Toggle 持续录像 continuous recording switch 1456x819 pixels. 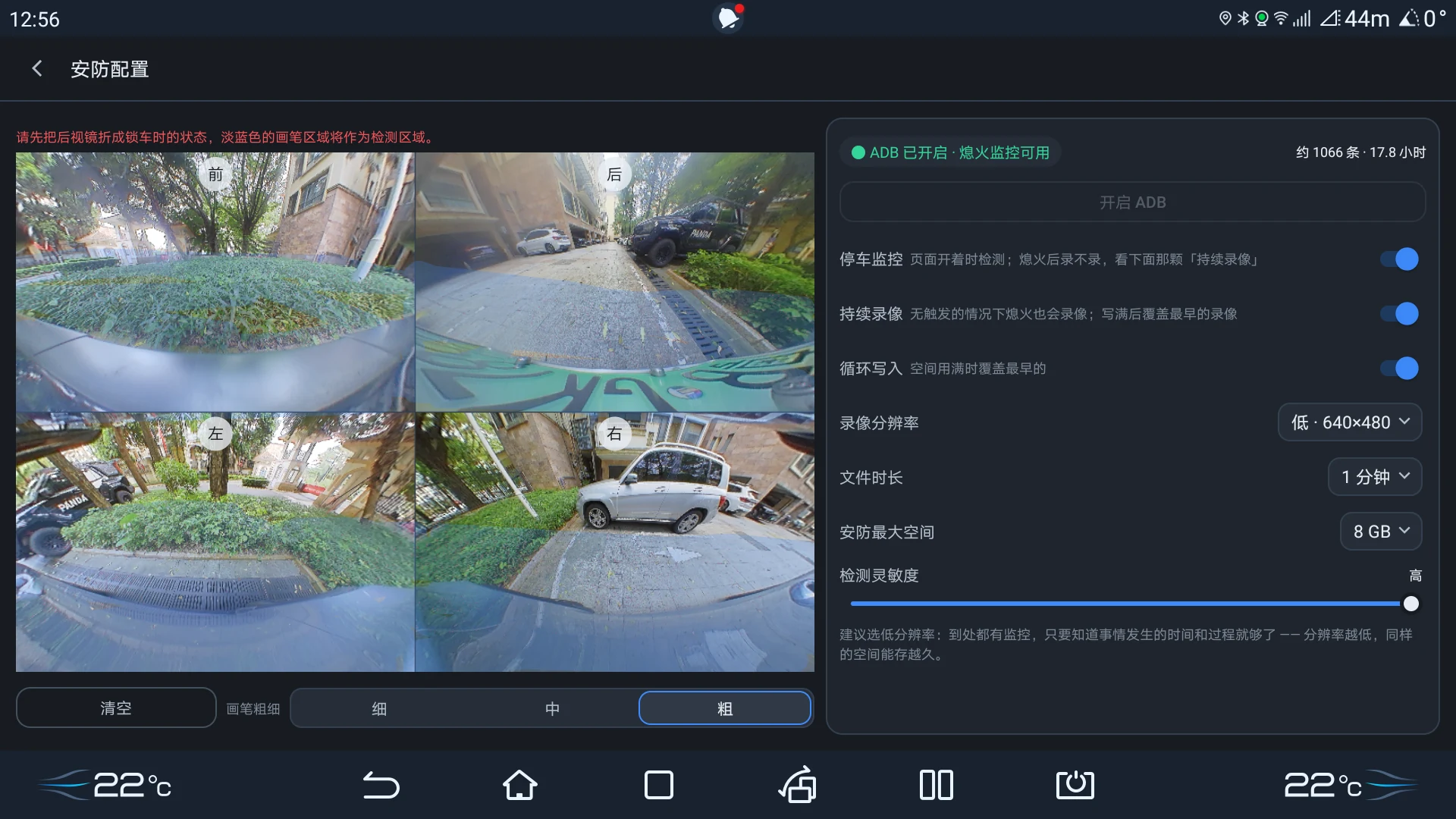1399,314
